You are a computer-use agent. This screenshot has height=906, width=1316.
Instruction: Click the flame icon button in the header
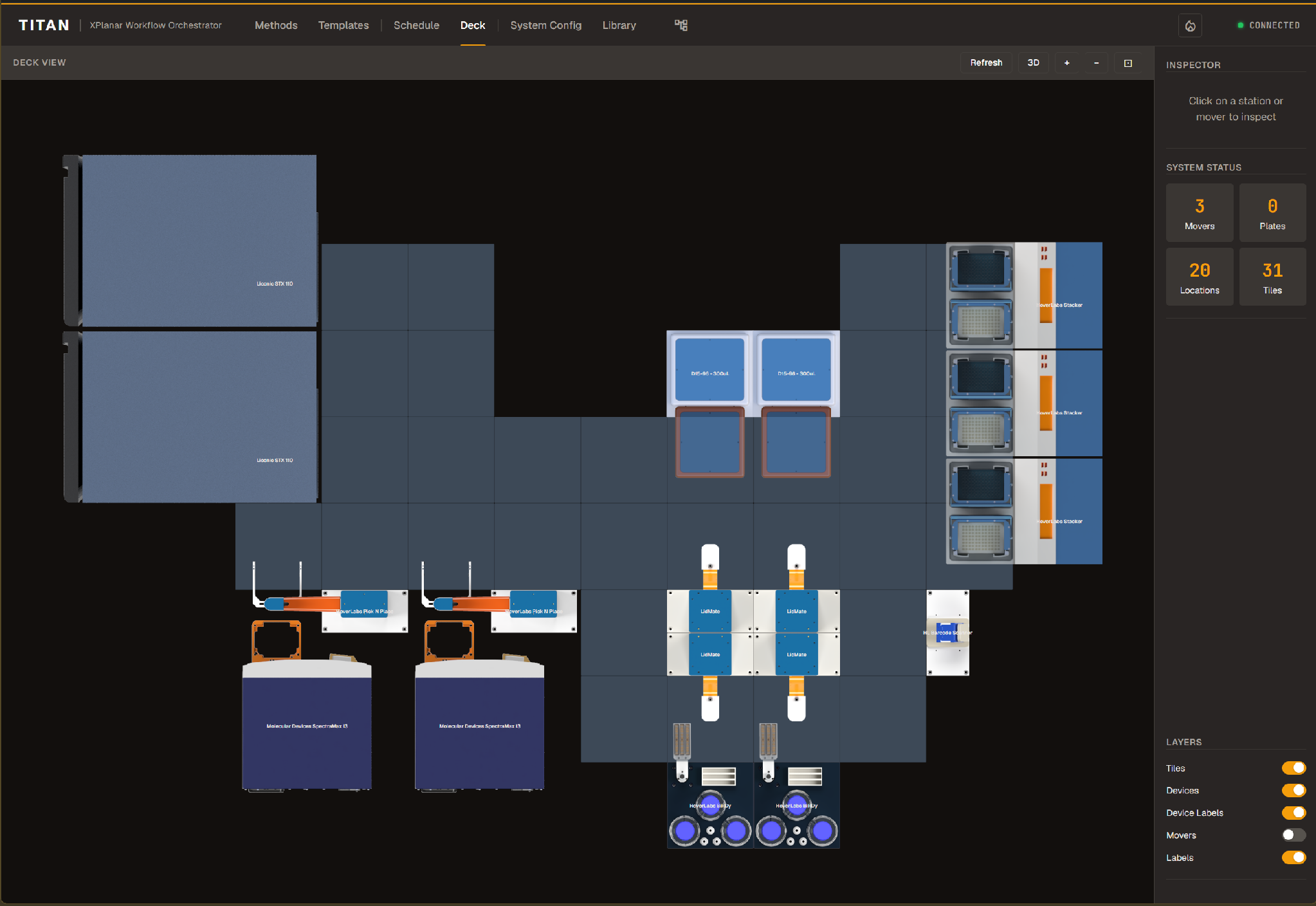pos(1190,26)
